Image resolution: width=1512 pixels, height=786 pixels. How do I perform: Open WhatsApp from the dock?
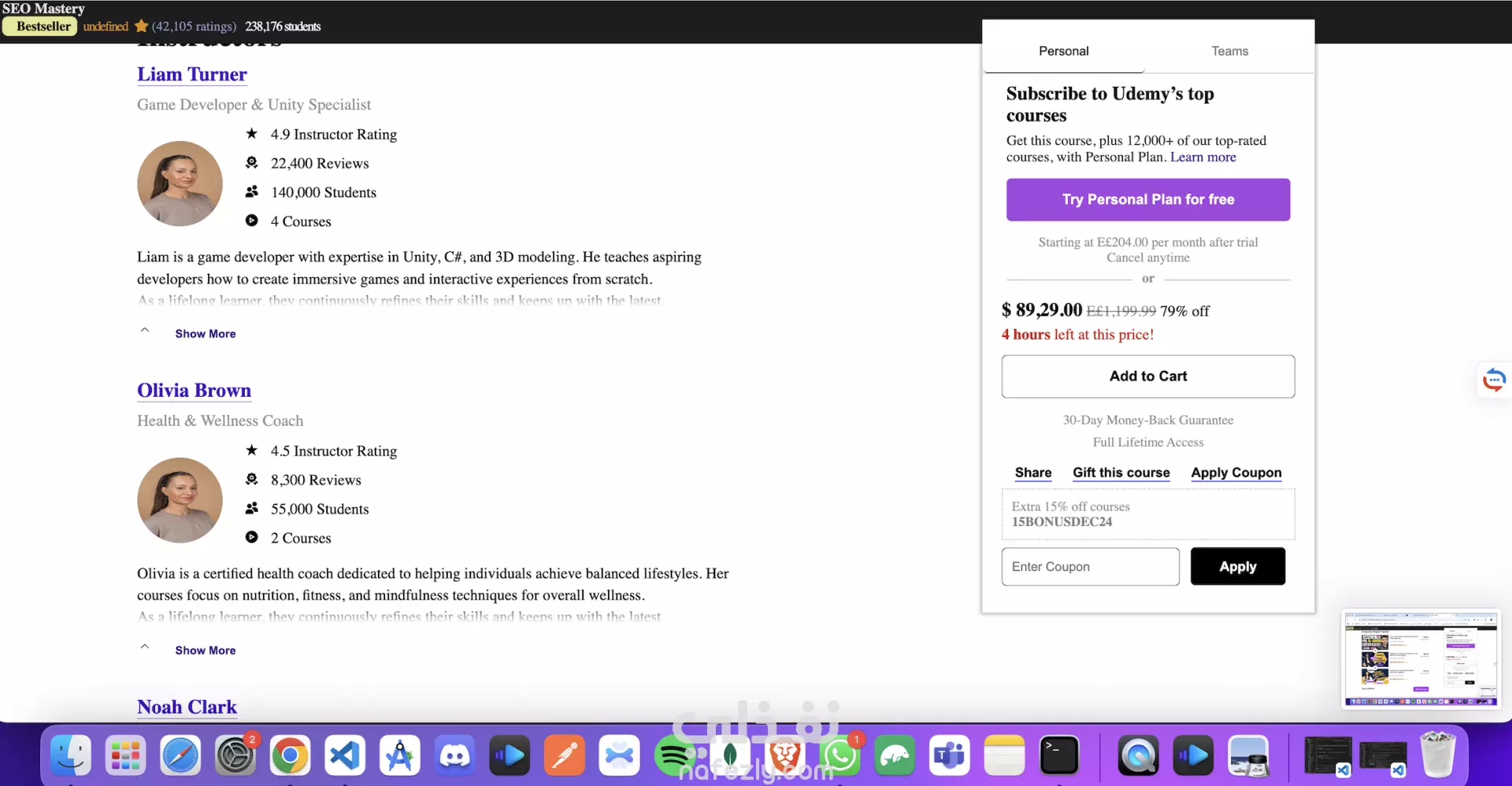(x=839, y=756)
